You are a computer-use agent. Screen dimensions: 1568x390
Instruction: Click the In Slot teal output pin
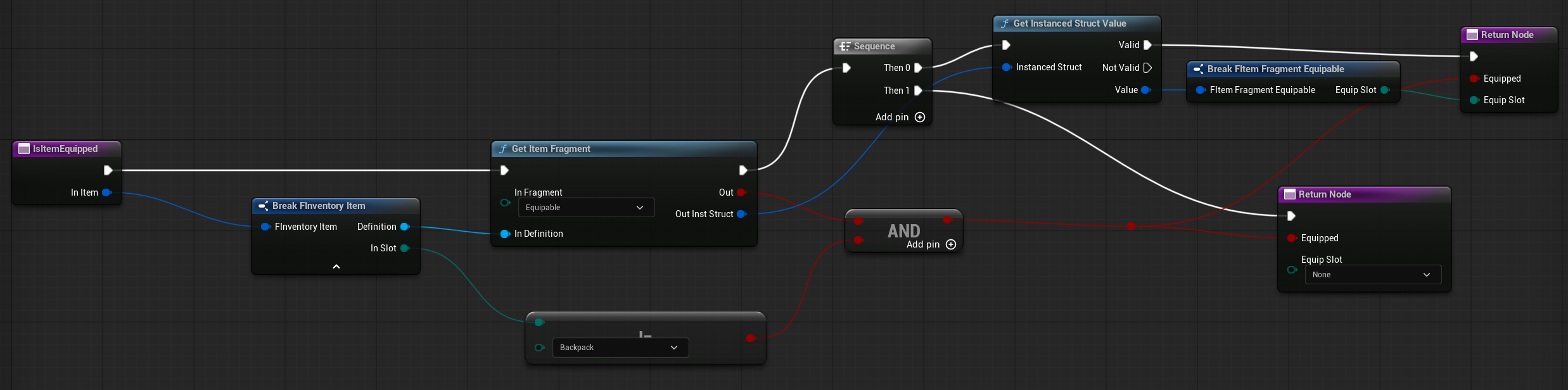[405, 248]
